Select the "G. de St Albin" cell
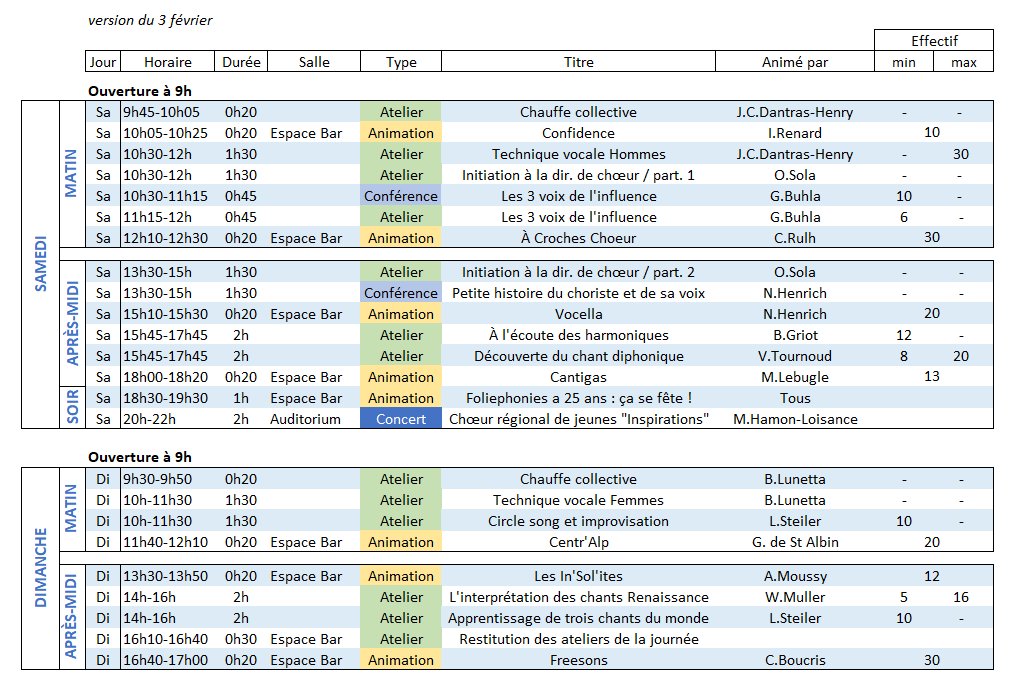 click(x=794, y=542)
